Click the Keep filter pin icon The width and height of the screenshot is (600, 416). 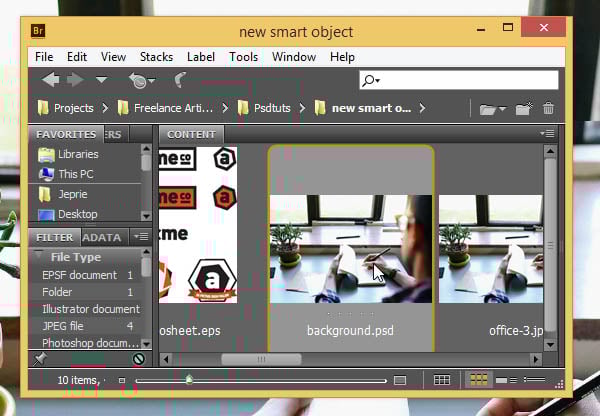(x=40, y=359)
